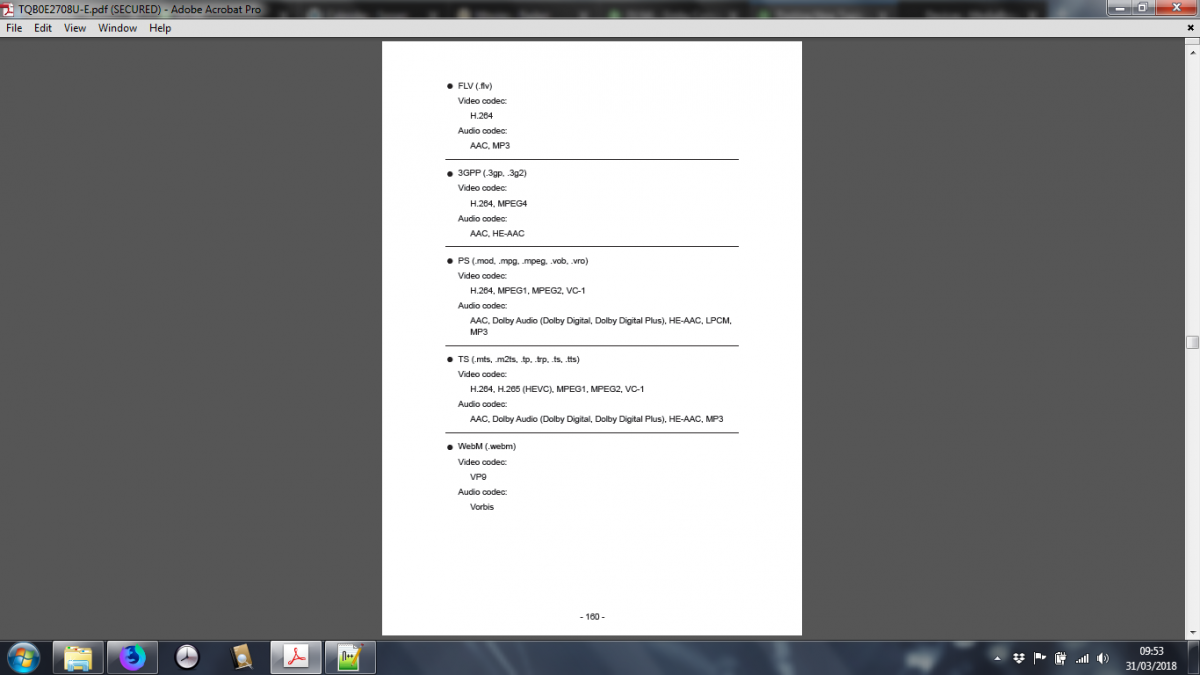Click the H.264, MPEG1, MPEG2, VC-1 line under PS

527,291
